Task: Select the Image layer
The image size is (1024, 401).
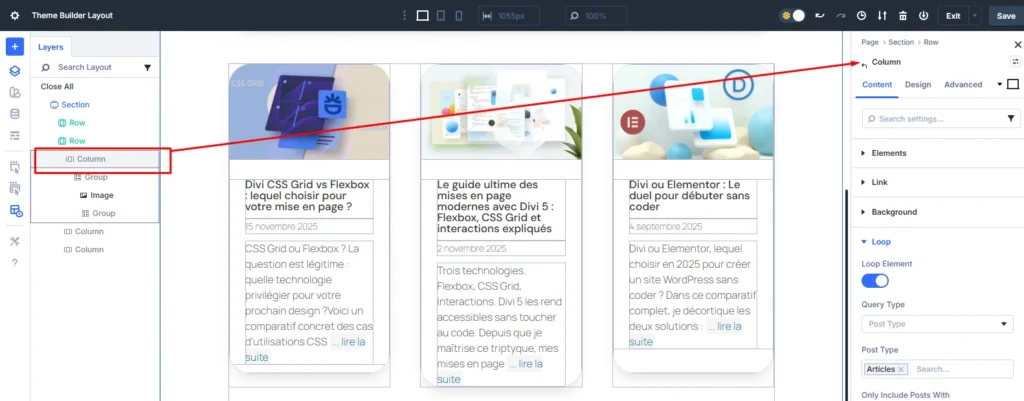Action: 95,195
